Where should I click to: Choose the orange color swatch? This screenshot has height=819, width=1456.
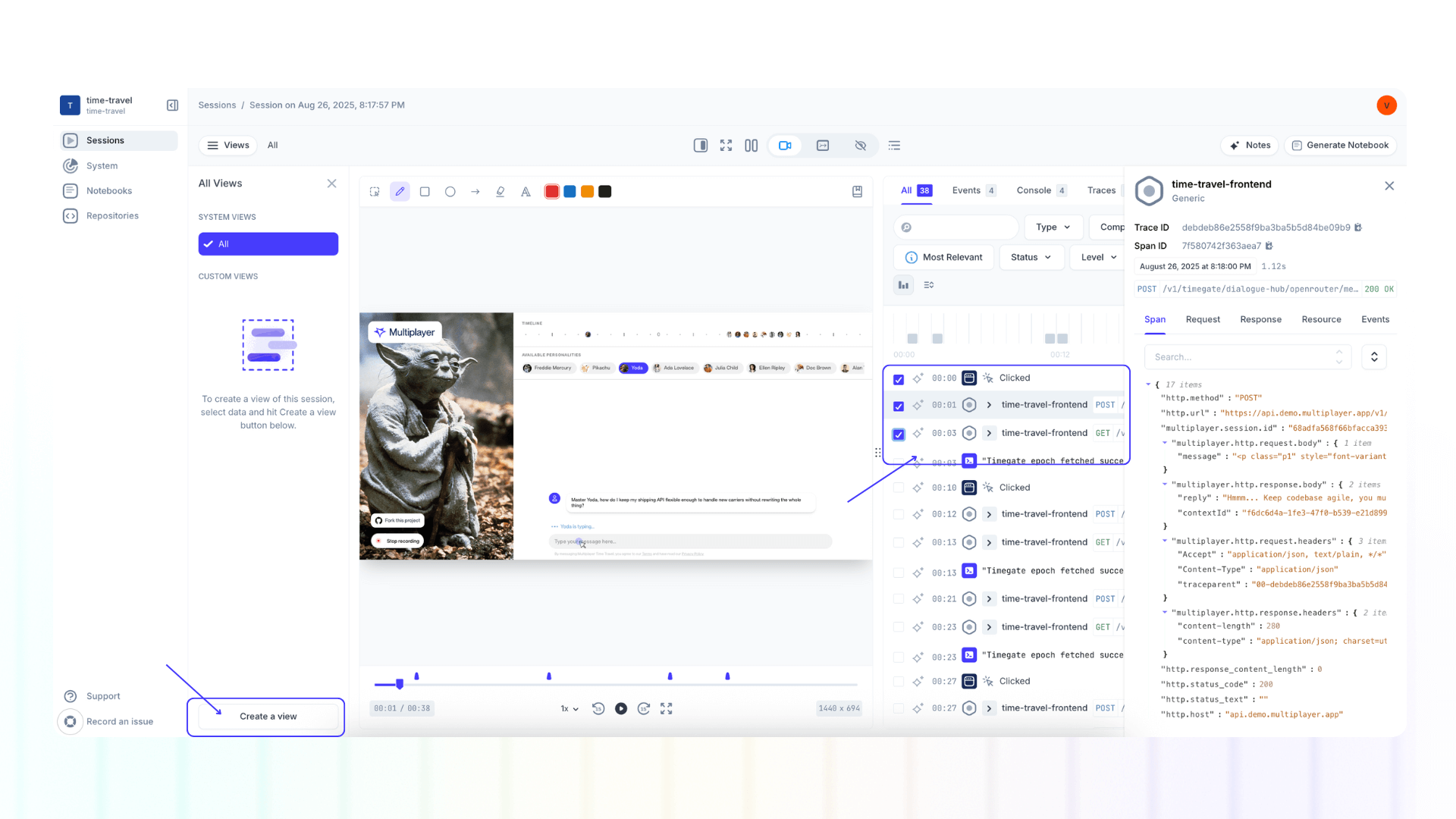coord(587,192)
